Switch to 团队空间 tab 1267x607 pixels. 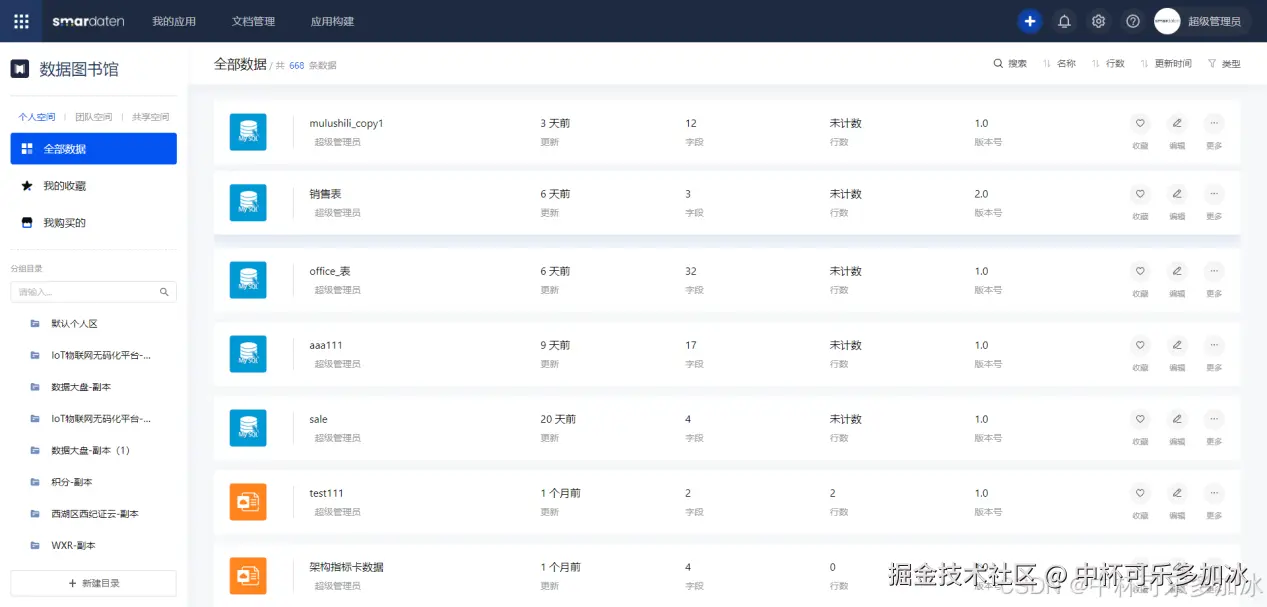(x=94, y=117)
